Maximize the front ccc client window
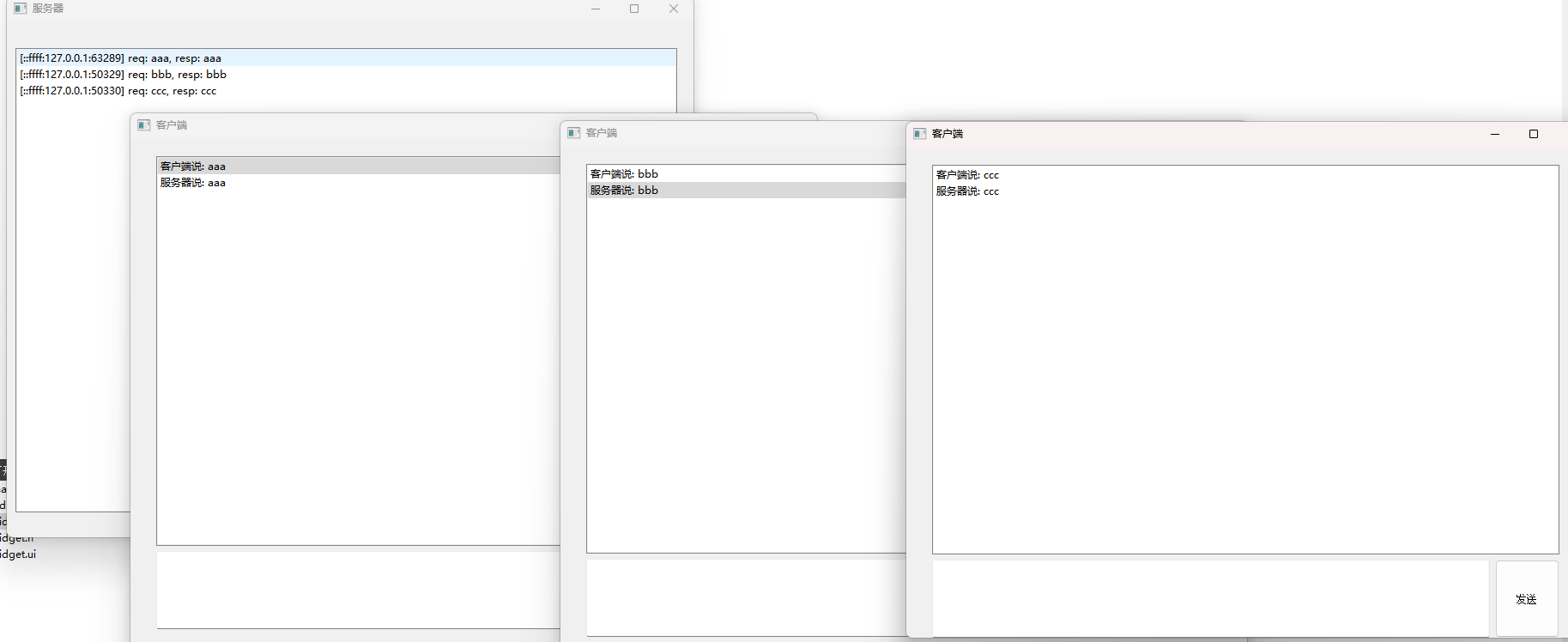The image size is (1568, 642). pyautogui.click(x=1534, y=134)
